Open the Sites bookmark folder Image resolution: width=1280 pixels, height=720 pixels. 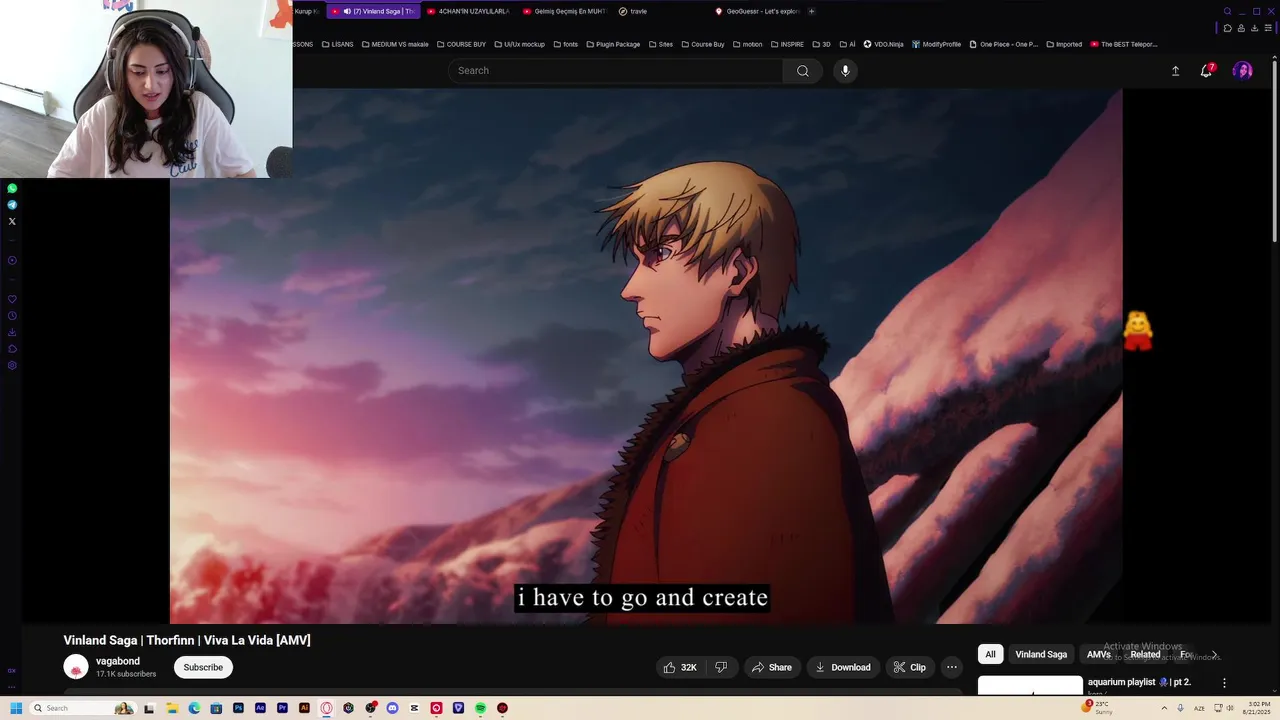(x=661, y=44)
